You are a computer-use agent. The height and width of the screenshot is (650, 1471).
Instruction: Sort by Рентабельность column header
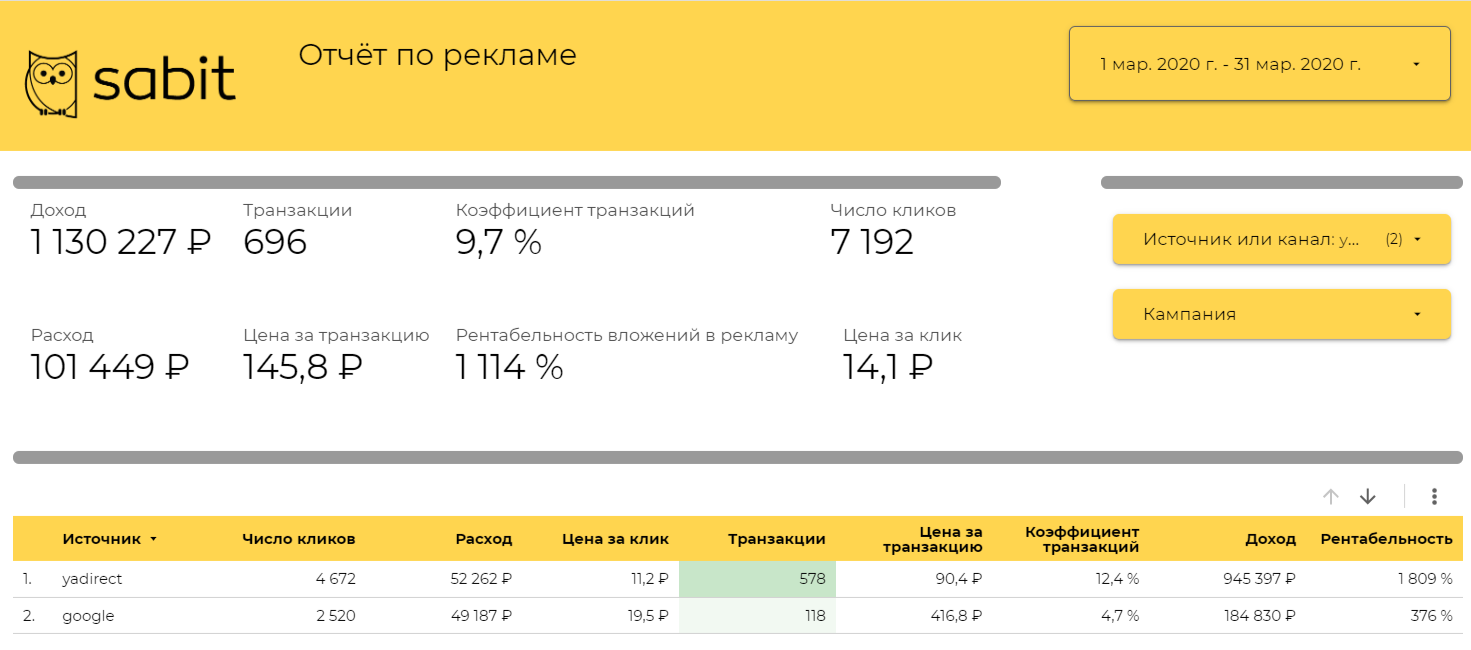[x=1386, y=539]
